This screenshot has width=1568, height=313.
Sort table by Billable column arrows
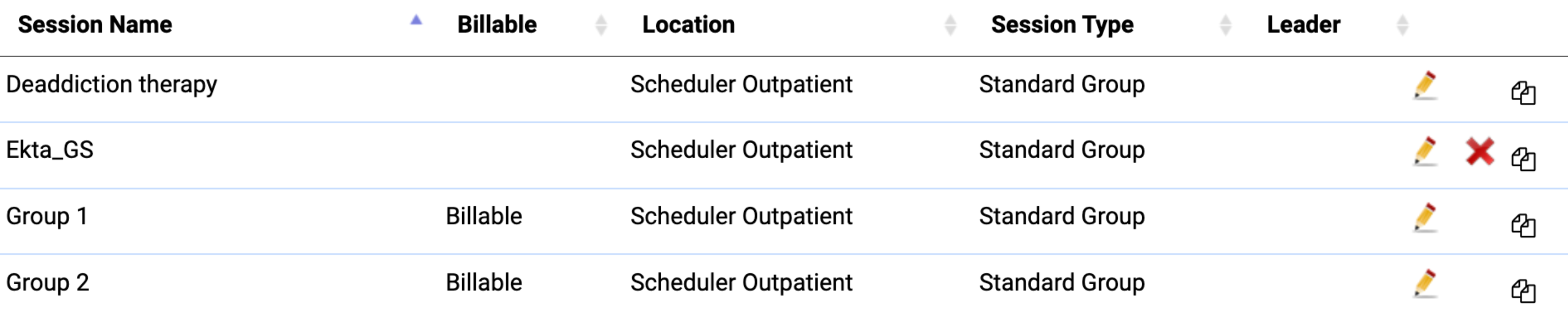point(601,25)
